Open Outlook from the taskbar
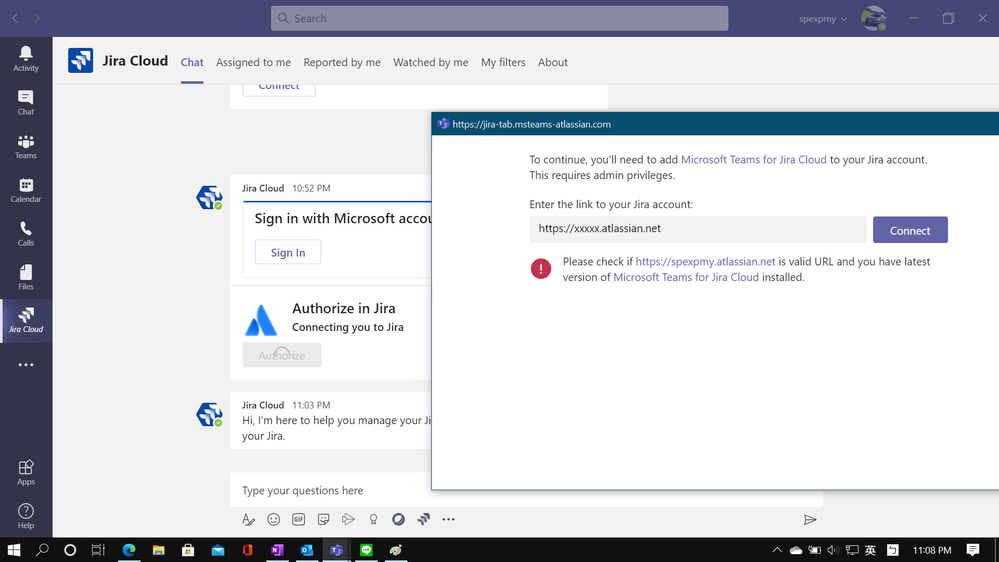 click(306, 550)
